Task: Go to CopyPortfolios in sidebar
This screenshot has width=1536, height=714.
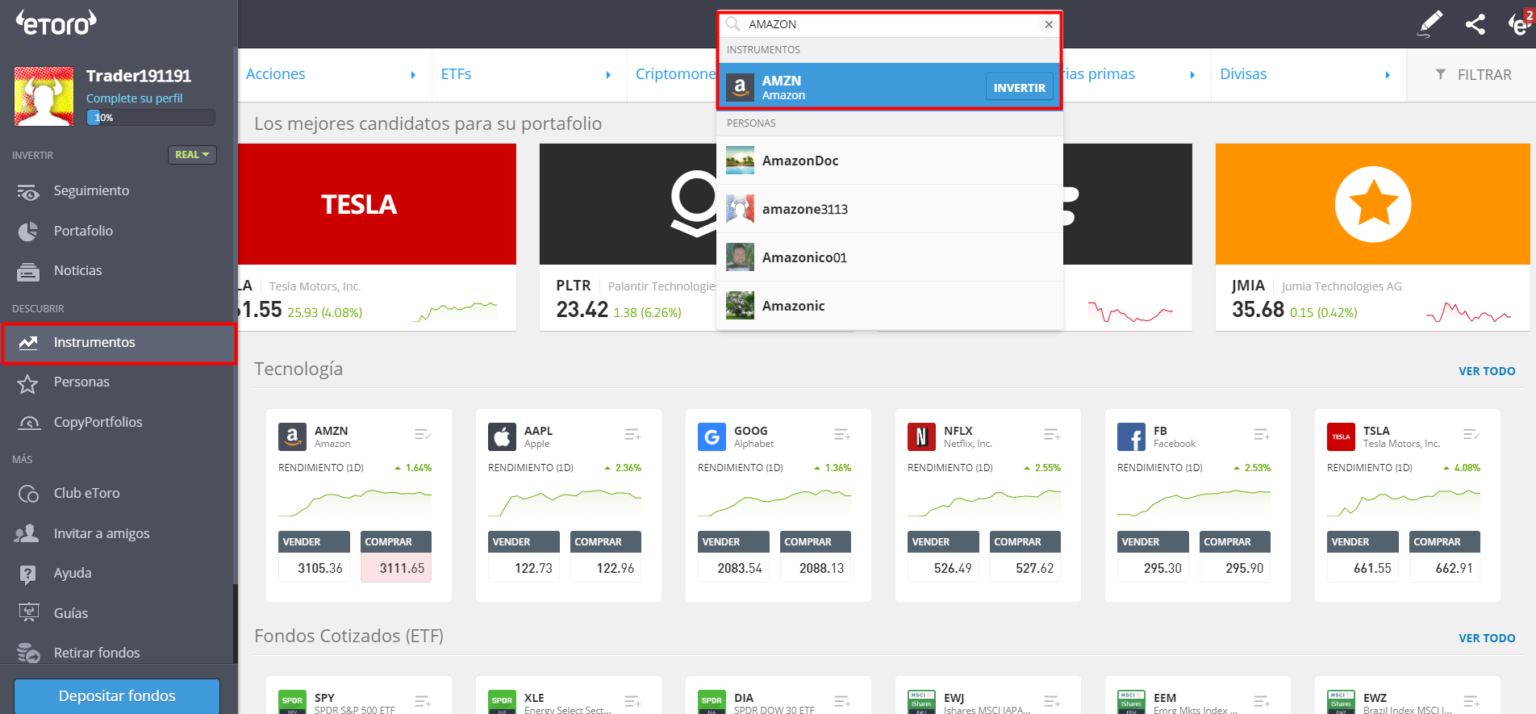Action: [98, 422]
